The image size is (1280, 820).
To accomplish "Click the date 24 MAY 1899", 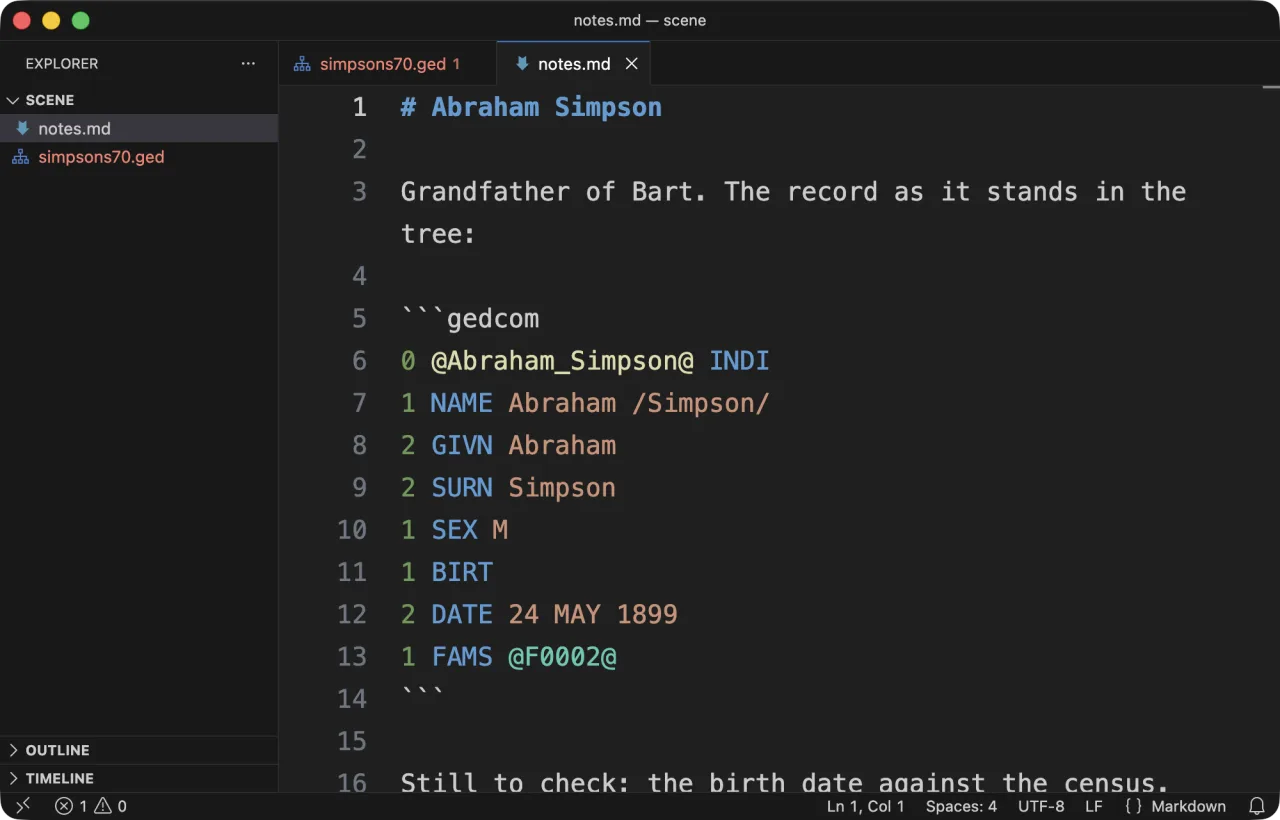I will pyautogui.click(x=593, y=614).
